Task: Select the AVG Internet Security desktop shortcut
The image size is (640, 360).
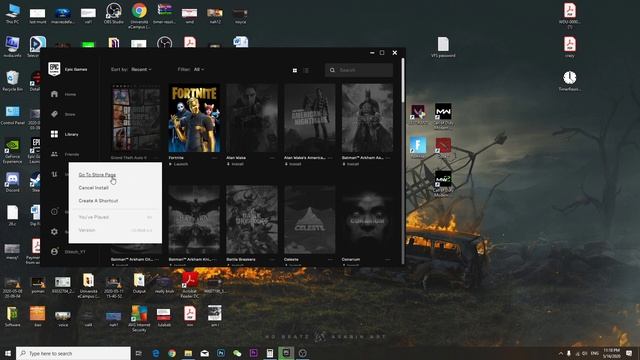Action: click(139, 318)
